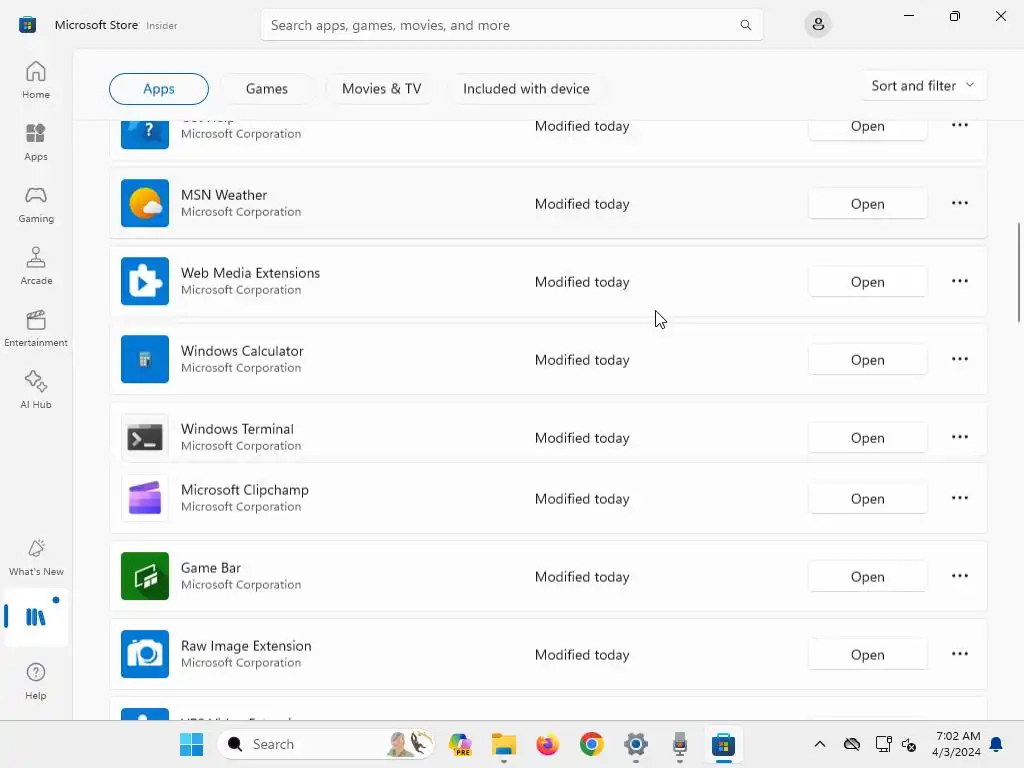Select the Games filter tab
Screen dimensions: 1024x768
[266, 89]
